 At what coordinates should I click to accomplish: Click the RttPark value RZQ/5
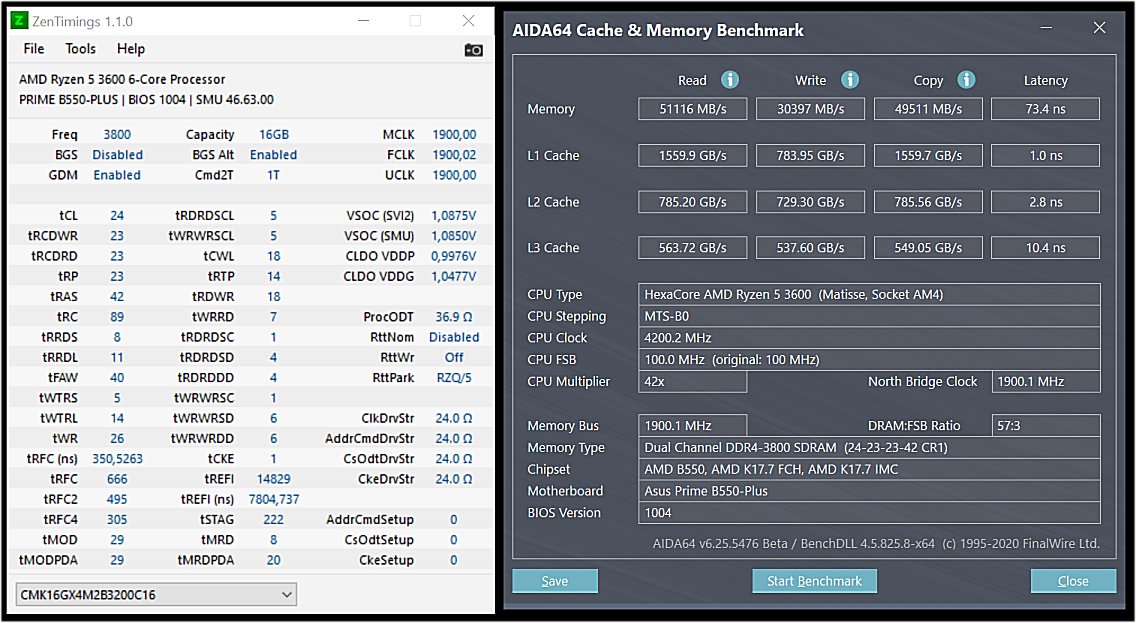pyautogui.click(x=454, y=377)
